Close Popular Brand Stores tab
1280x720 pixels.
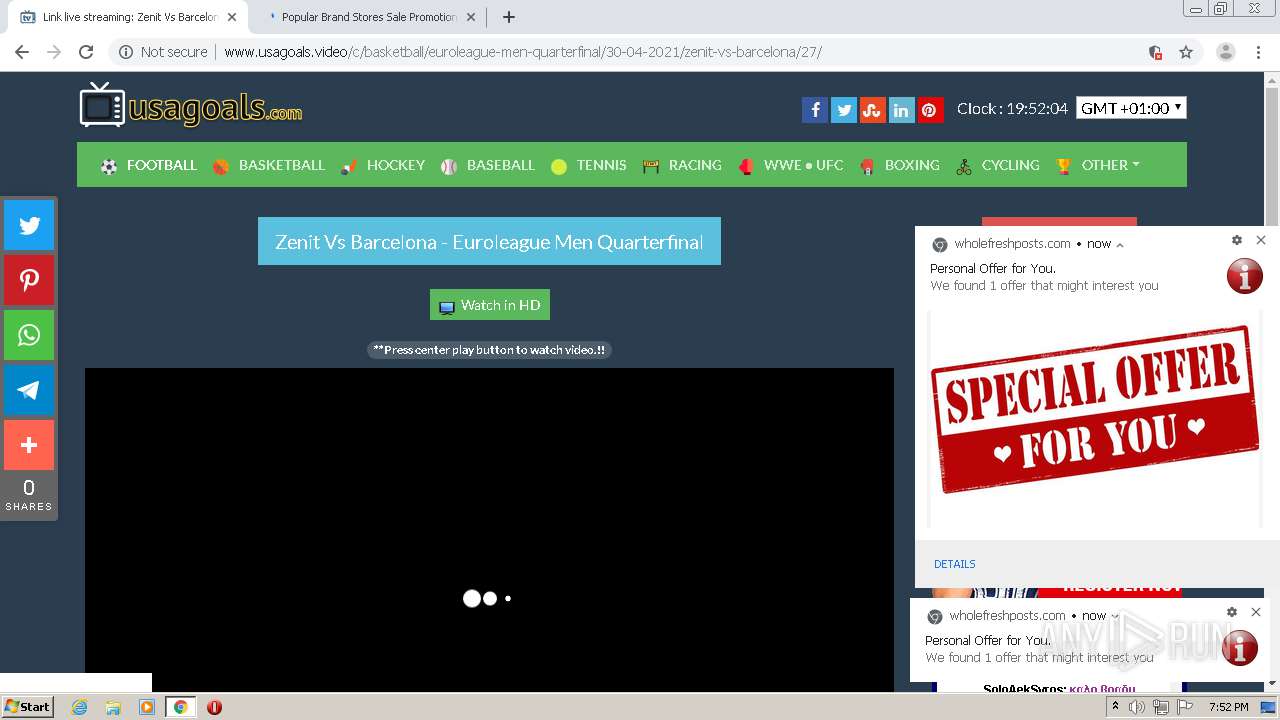(471, 17)
